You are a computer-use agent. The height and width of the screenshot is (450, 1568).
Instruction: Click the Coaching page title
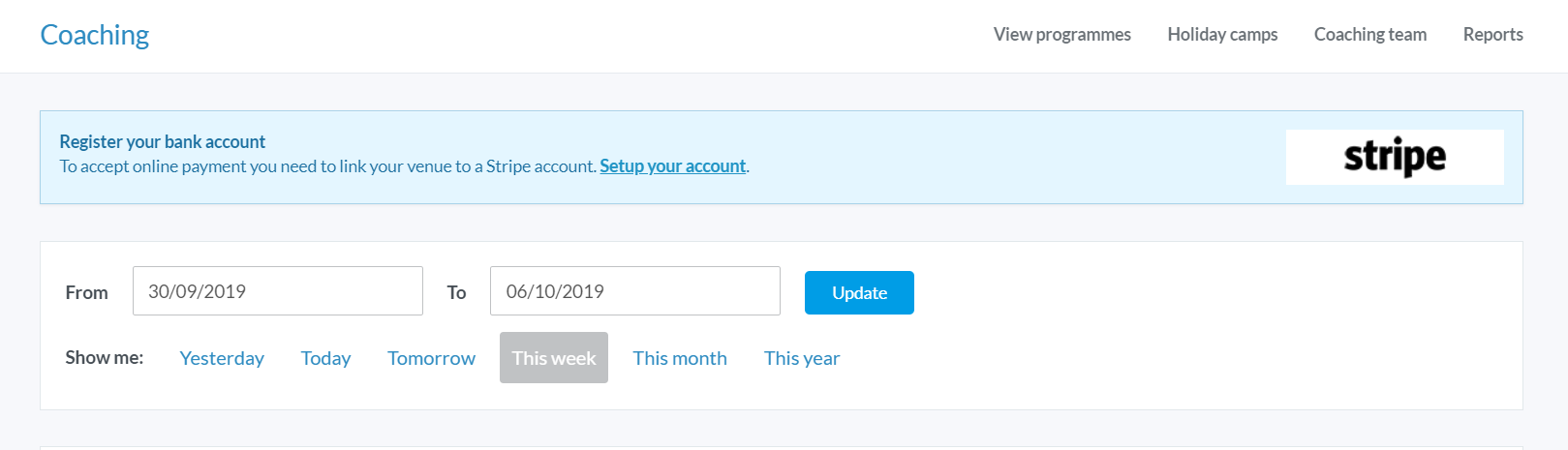pos(95,35)
